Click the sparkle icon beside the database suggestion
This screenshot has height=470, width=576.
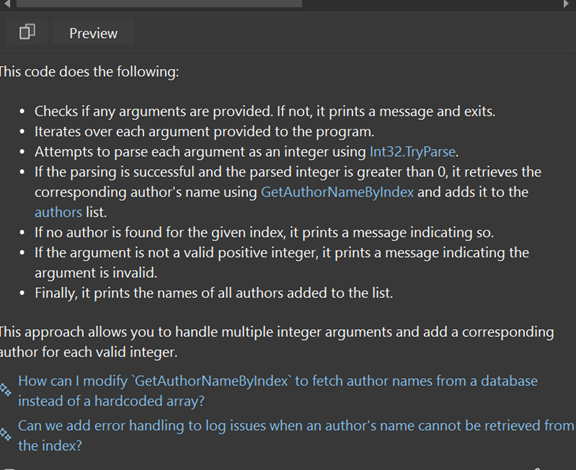click(x=5, y=390)
